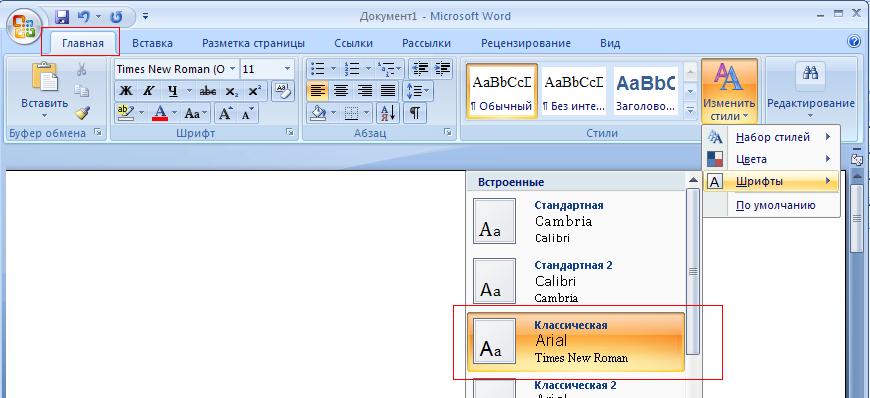
Task: Choose the Стандартная 2 font theme
Action: click(576, 281)
